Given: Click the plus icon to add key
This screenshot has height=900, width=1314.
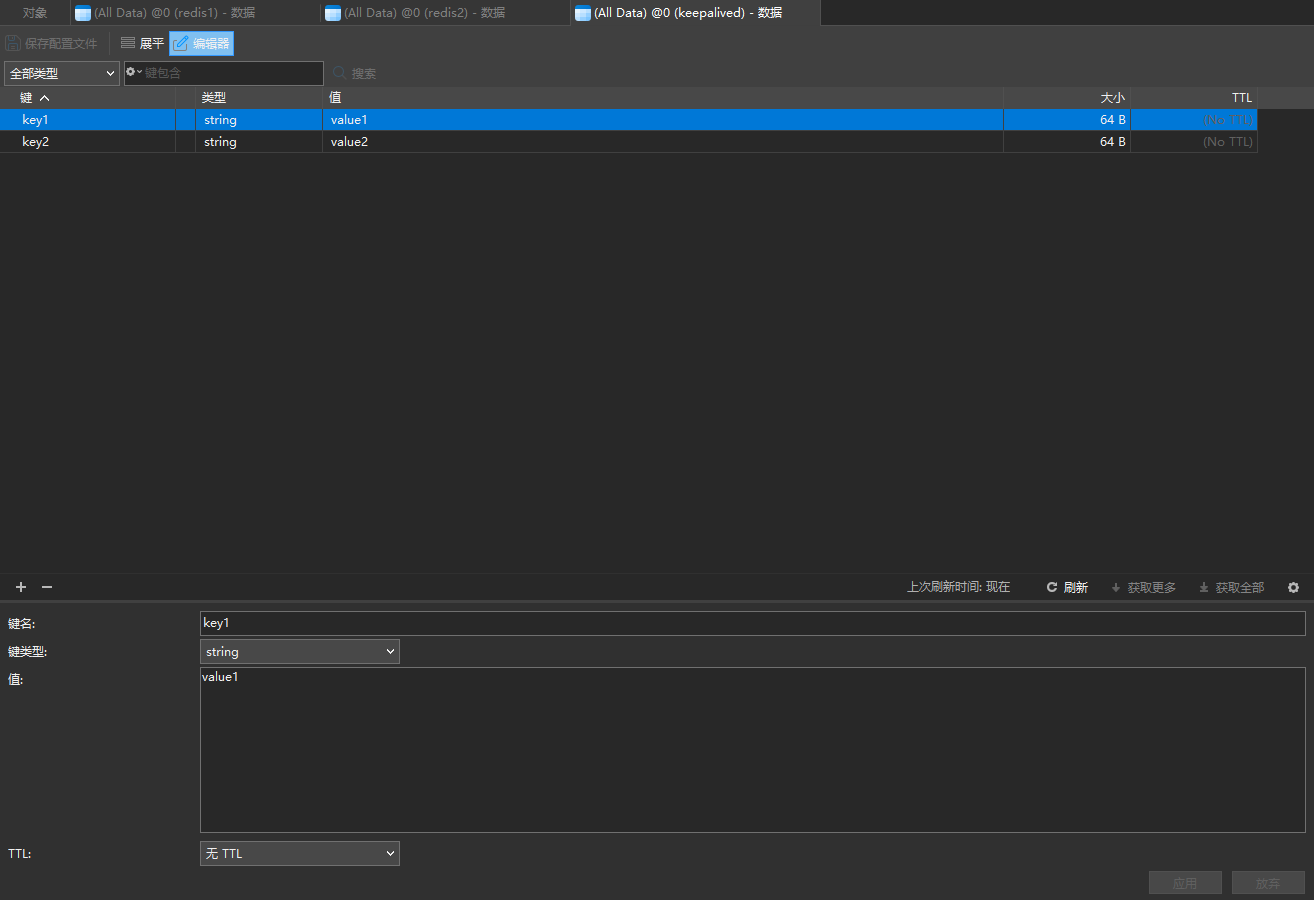Looking at the screenshot, I should coord(21,587).
